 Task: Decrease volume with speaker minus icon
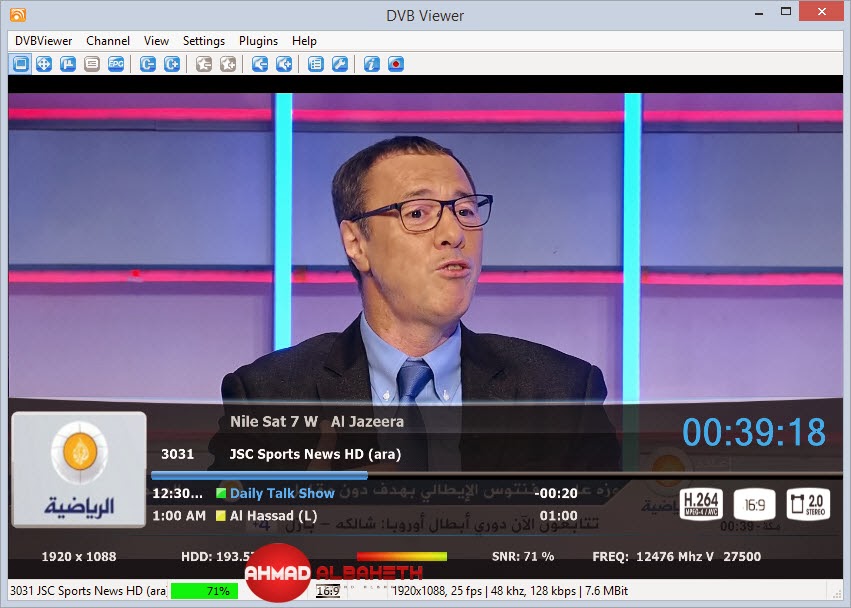pyautogui.click(x=260, y=64)
